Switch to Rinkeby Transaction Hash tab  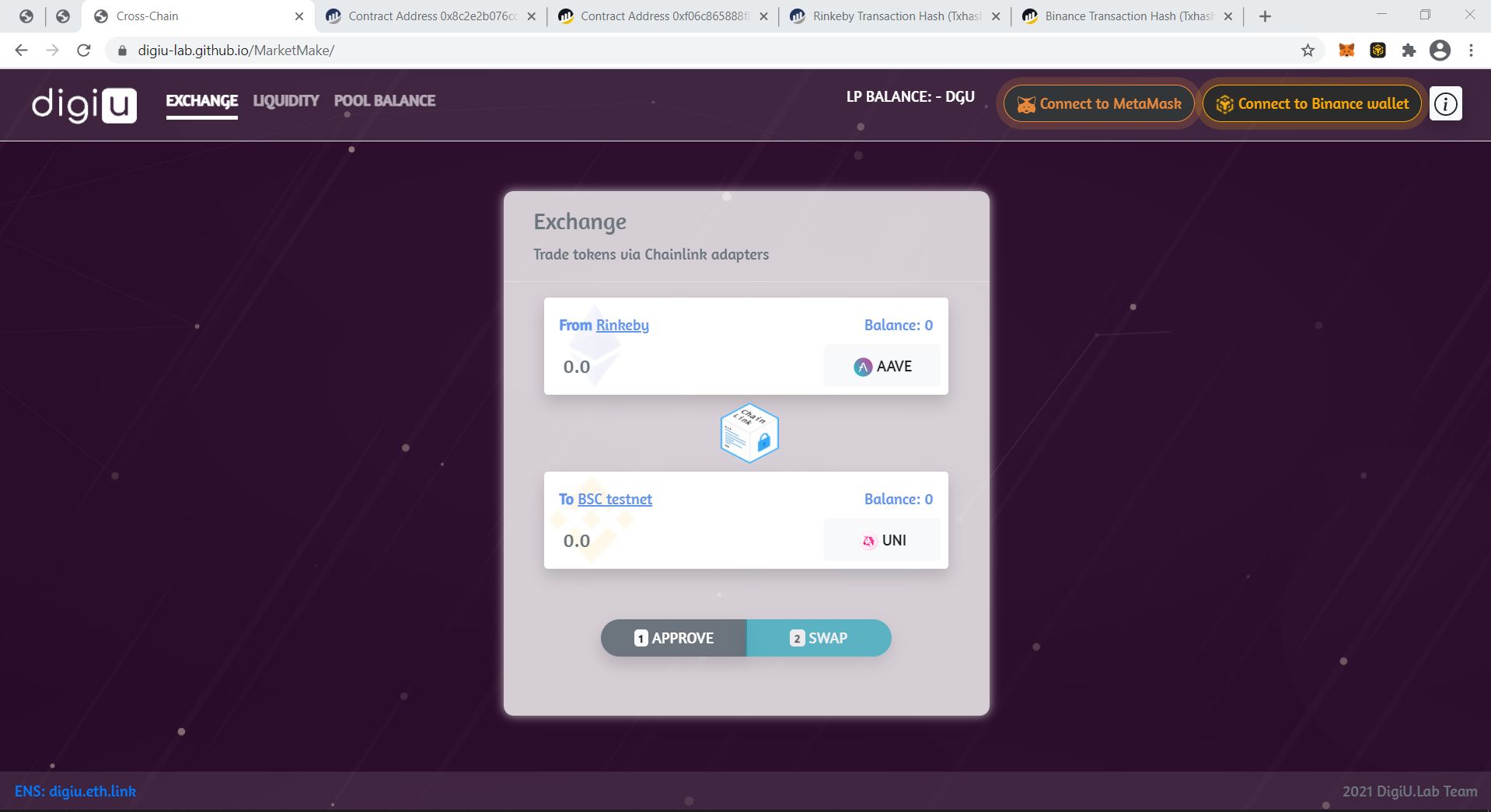click(896, 16)
